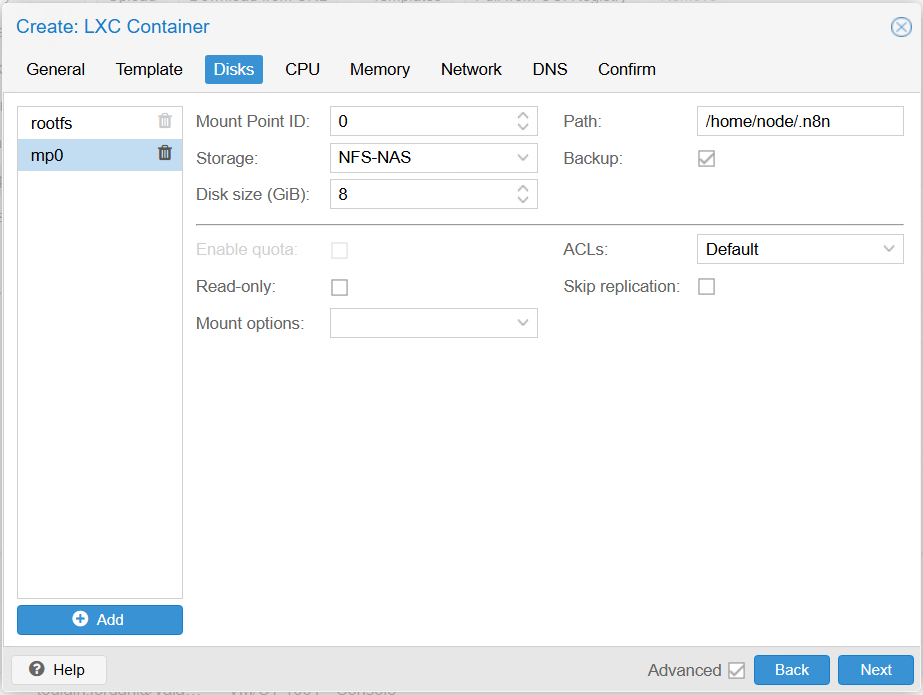Delete the mp0 mount point via trash icon
This screenshot has width=923, height=695.
165,153
